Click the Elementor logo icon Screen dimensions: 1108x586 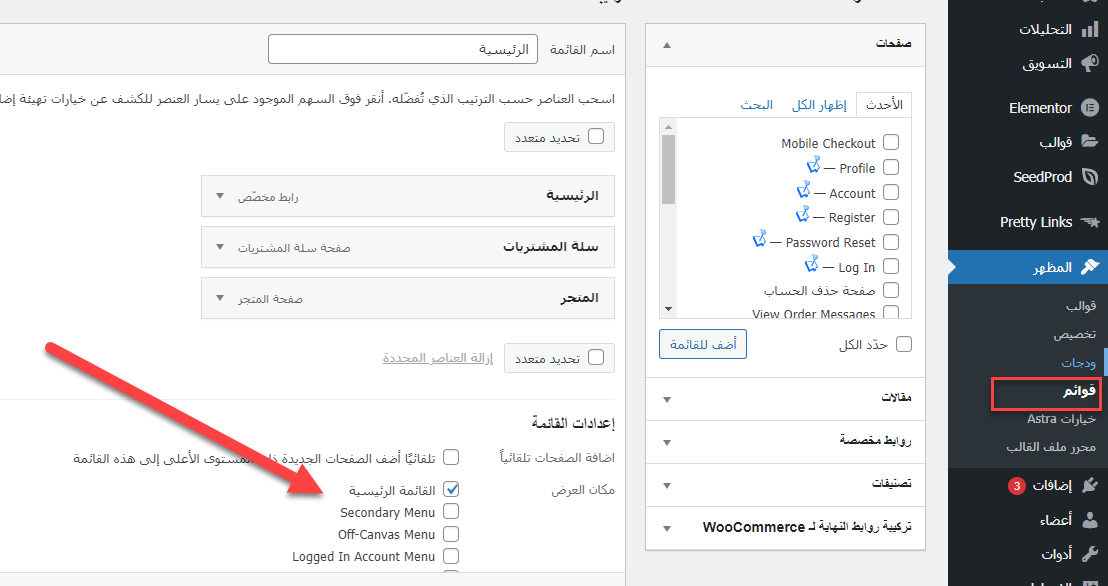(1089, 108)
